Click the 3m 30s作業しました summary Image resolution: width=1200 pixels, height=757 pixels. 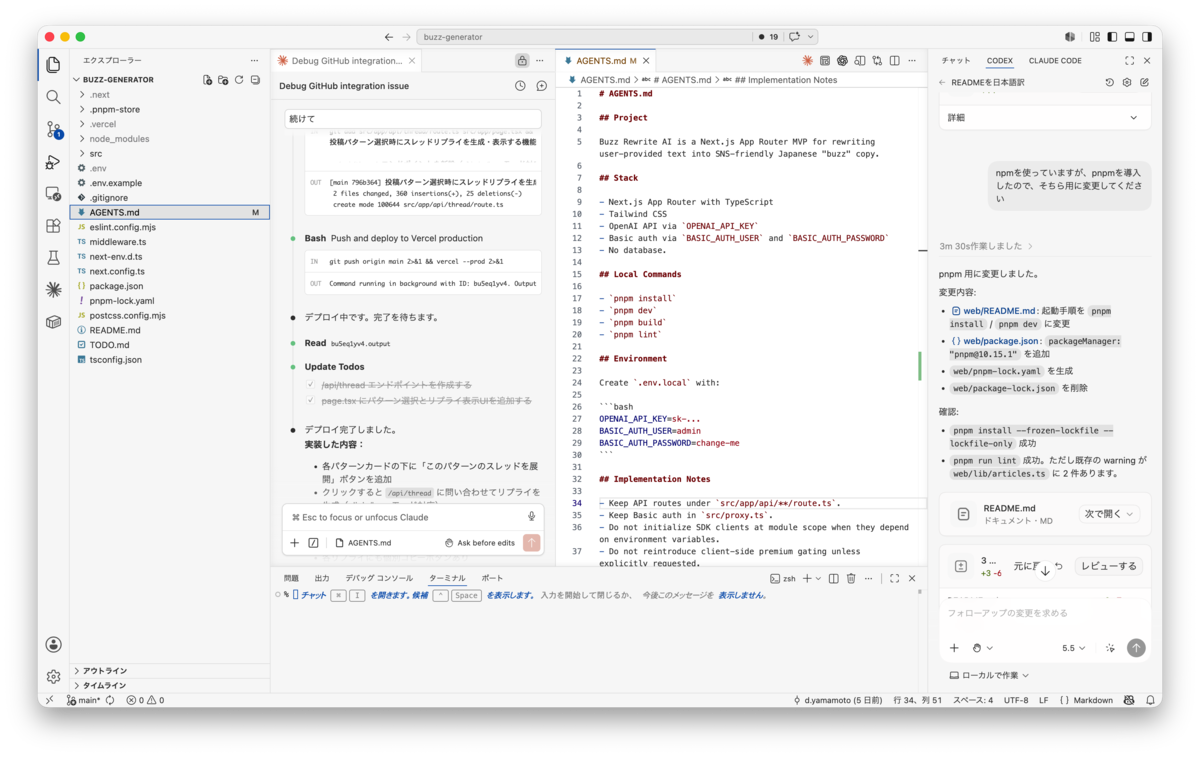(x=985, y=246)
